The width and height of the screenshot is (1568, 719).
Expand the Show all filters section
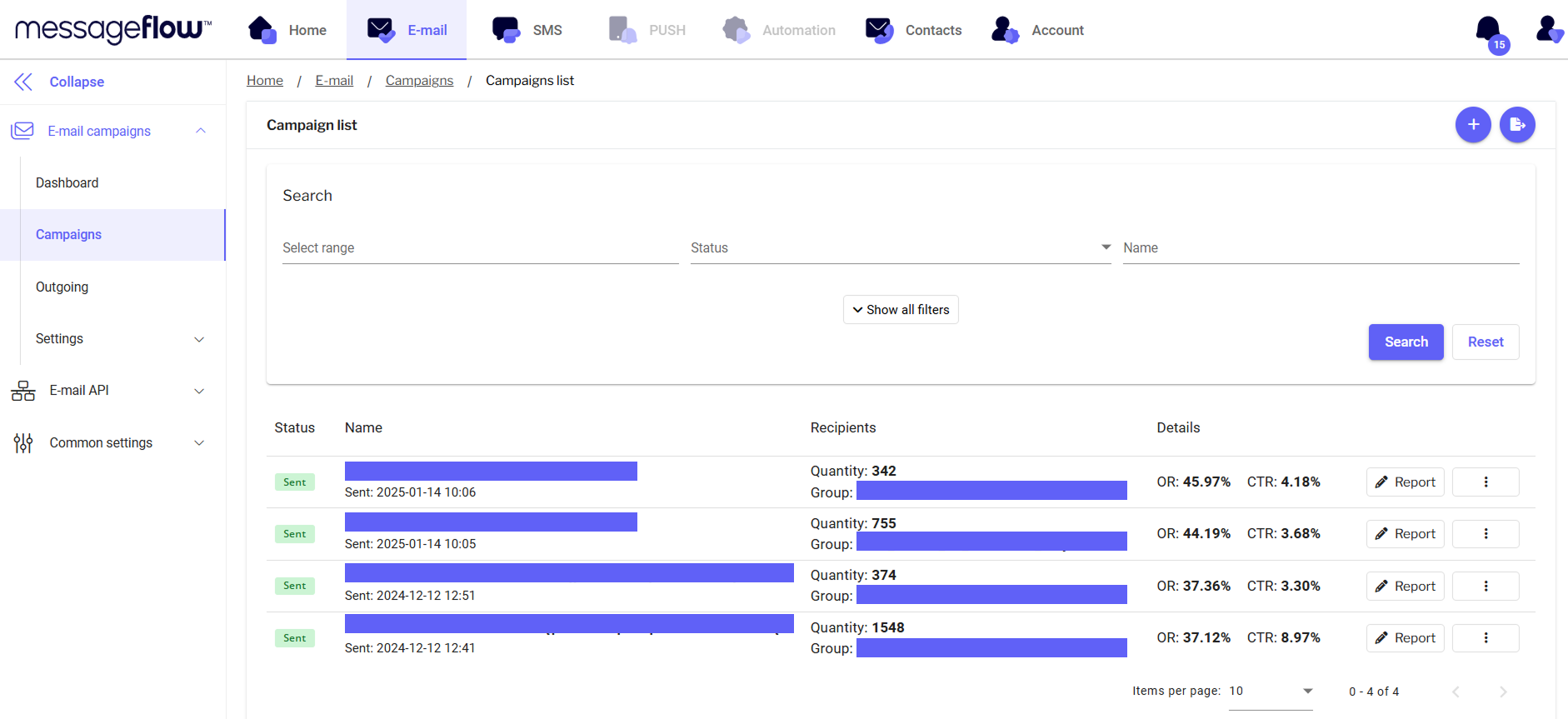pyautogui.click(x=901, y=310)
